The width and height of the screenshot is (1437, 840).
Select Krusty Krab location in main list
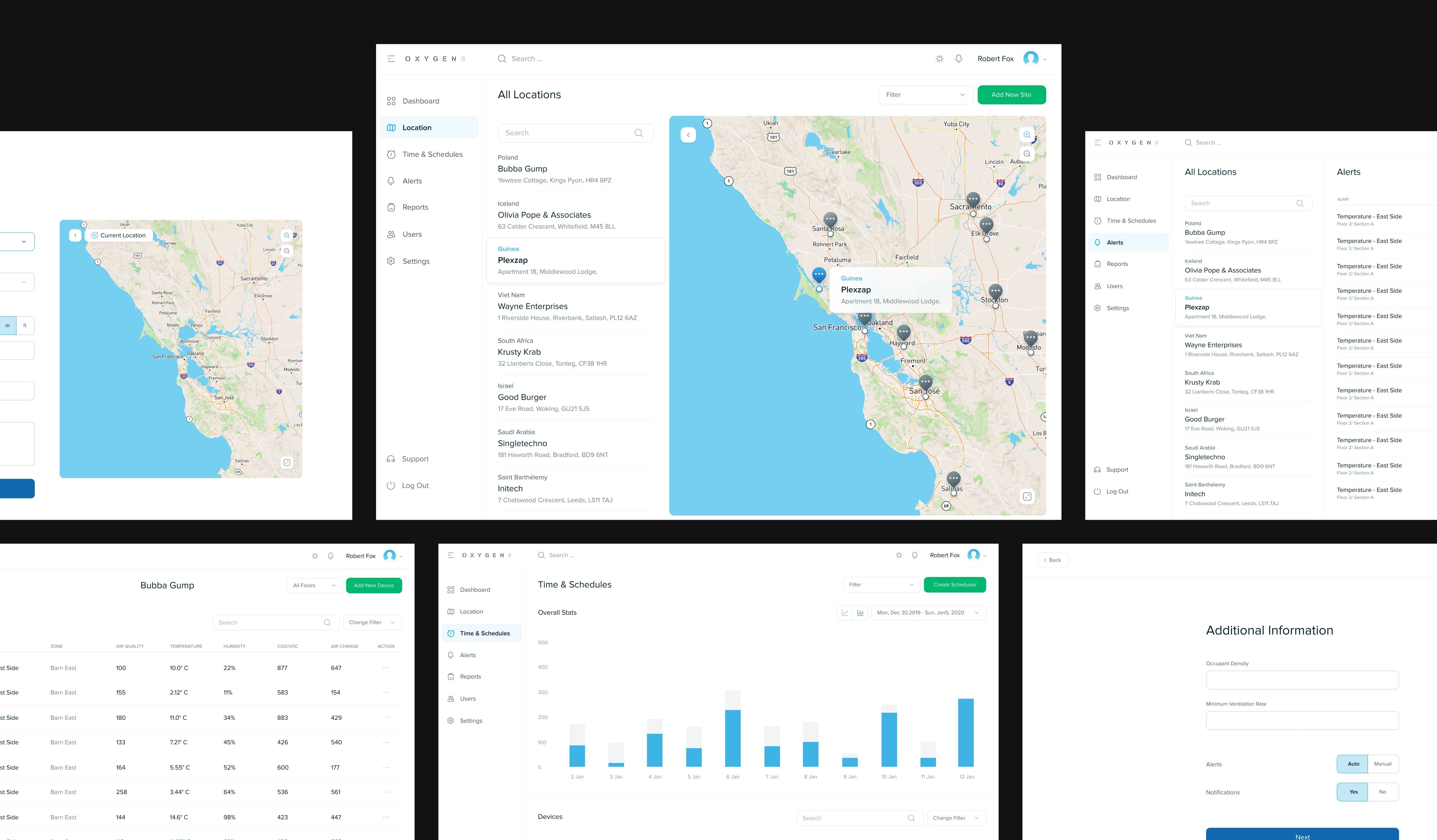[x=575, y=352]
